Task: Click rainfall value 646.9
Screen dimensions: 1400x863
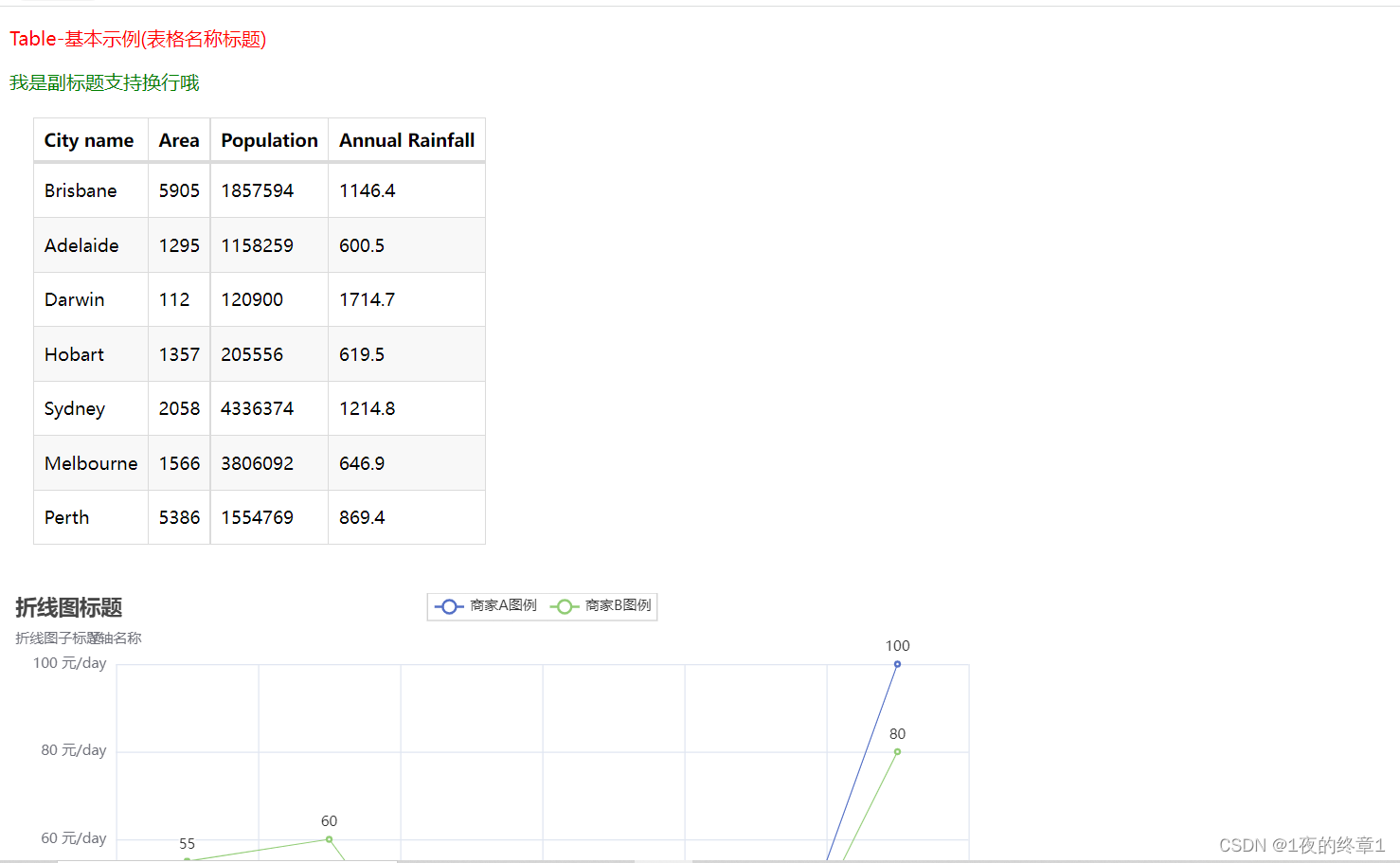Action: (407, 463)
